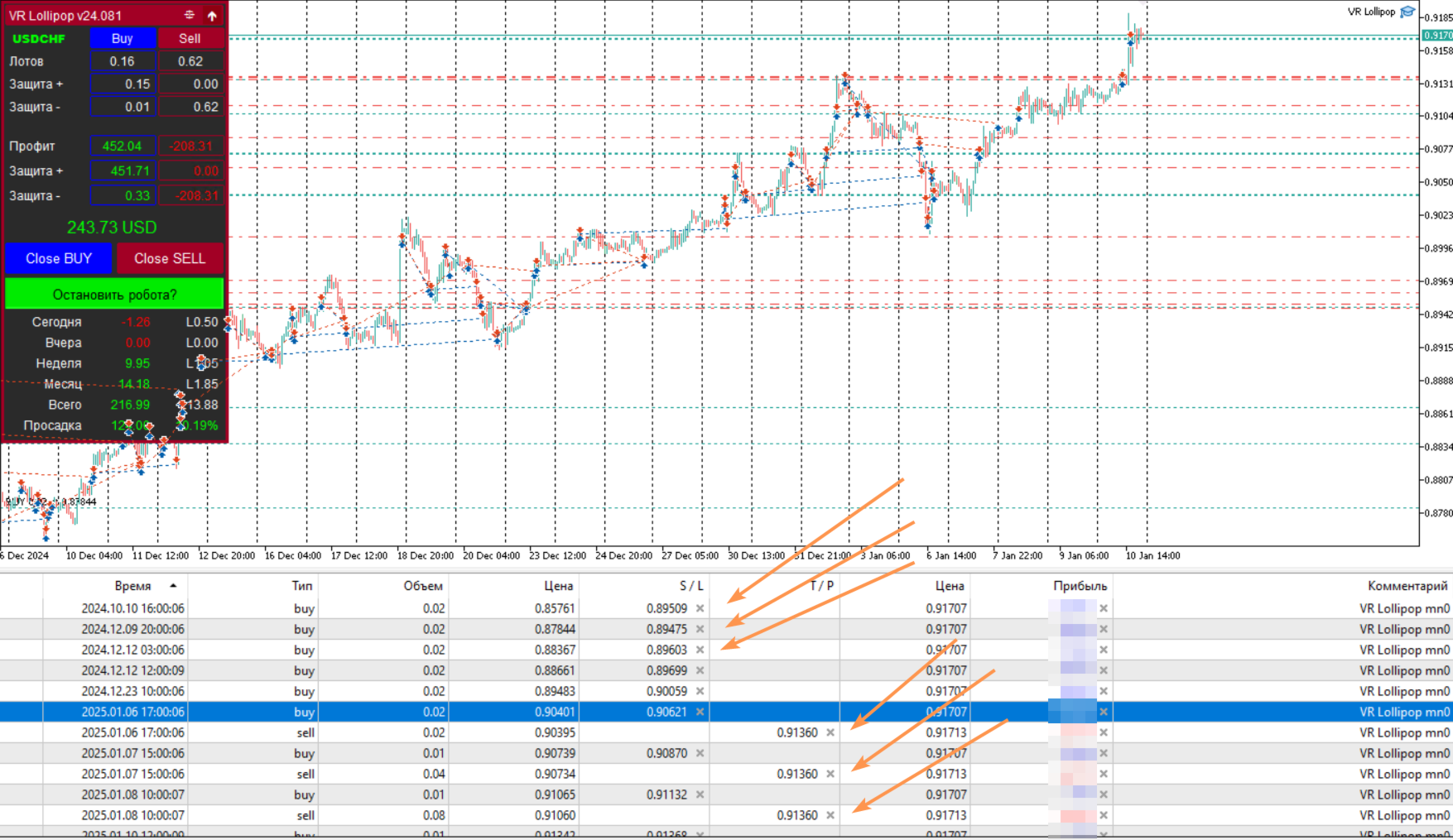Select the order row dated 2024.12.23 10:00:06
The width and height of the screenshot is (1453, 840).
point(132,691)
